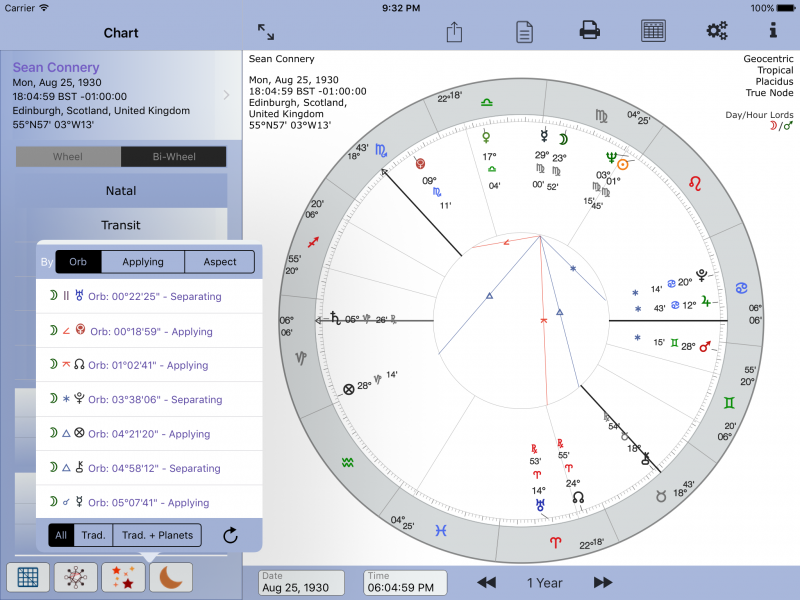Image resolution: width=800 pixels, height=600 pixels.
Task: Select the Transit chart option
Action: 121,225
